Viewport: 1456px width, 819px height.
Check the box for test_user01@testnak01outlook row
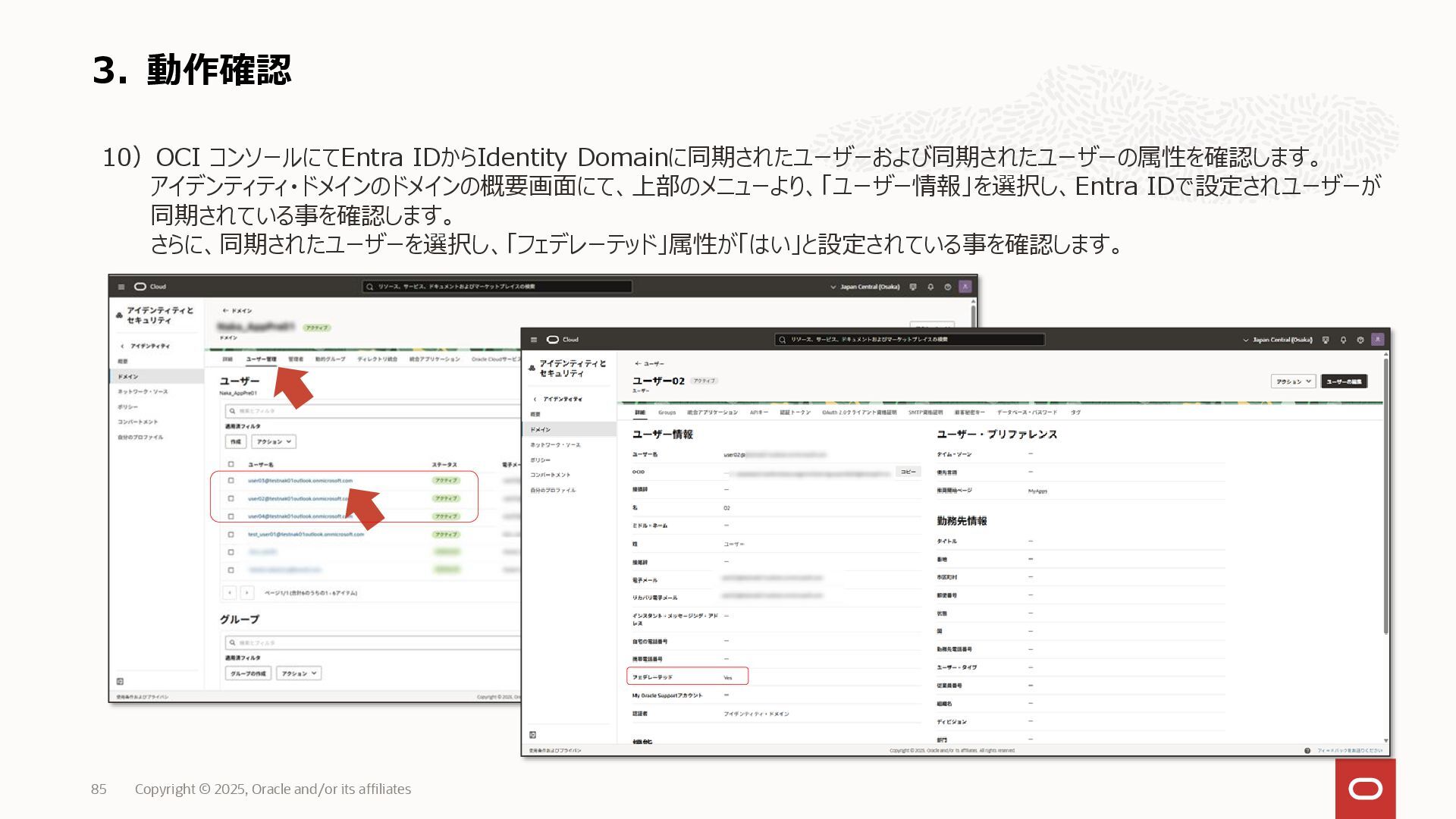click(x=231, y=535)
